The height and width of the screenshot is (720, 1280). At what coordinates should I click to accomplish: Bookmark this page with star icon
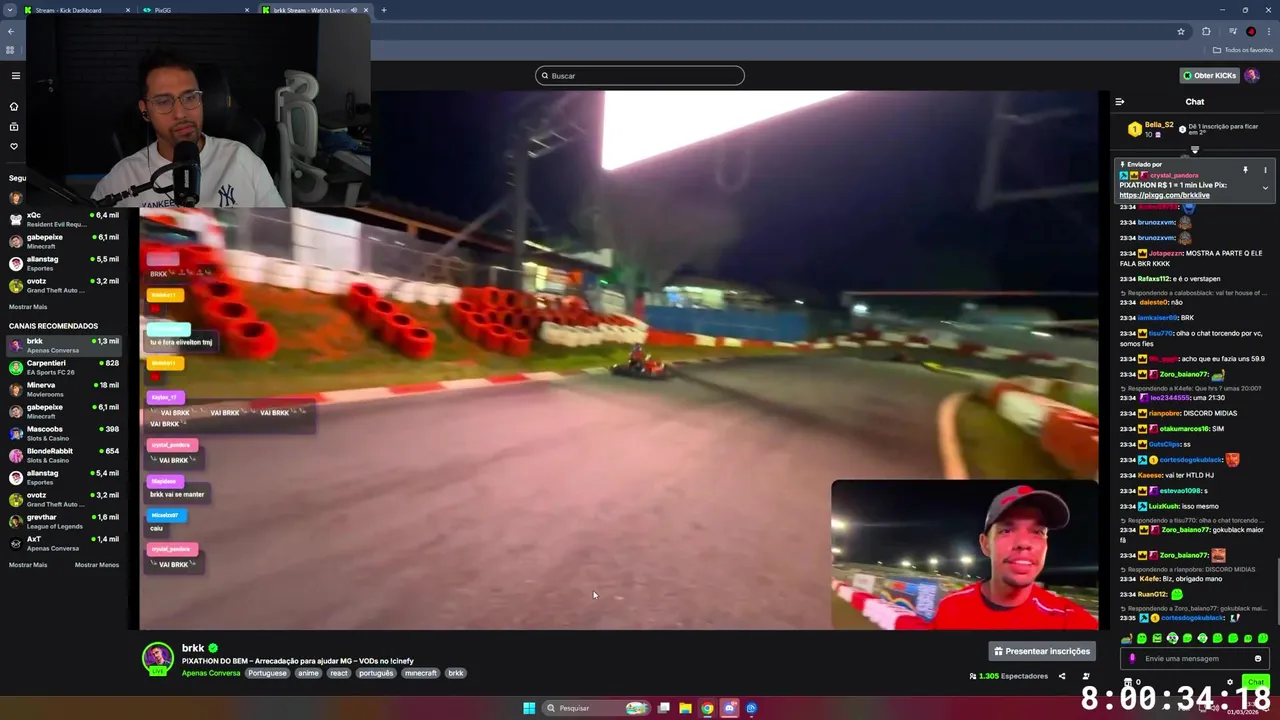pos(1181,31)
